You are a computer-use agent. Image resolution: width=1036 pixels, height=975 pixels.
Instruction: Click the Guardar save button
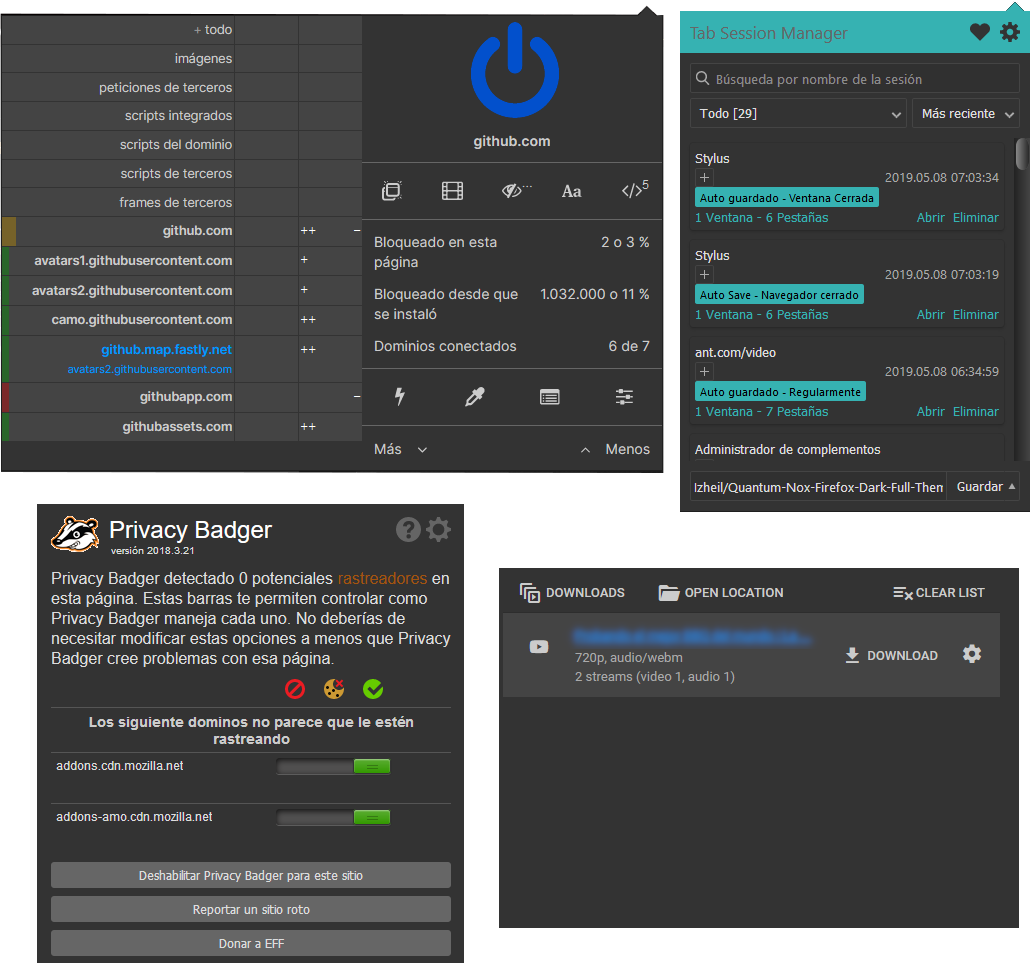[979, 487]
